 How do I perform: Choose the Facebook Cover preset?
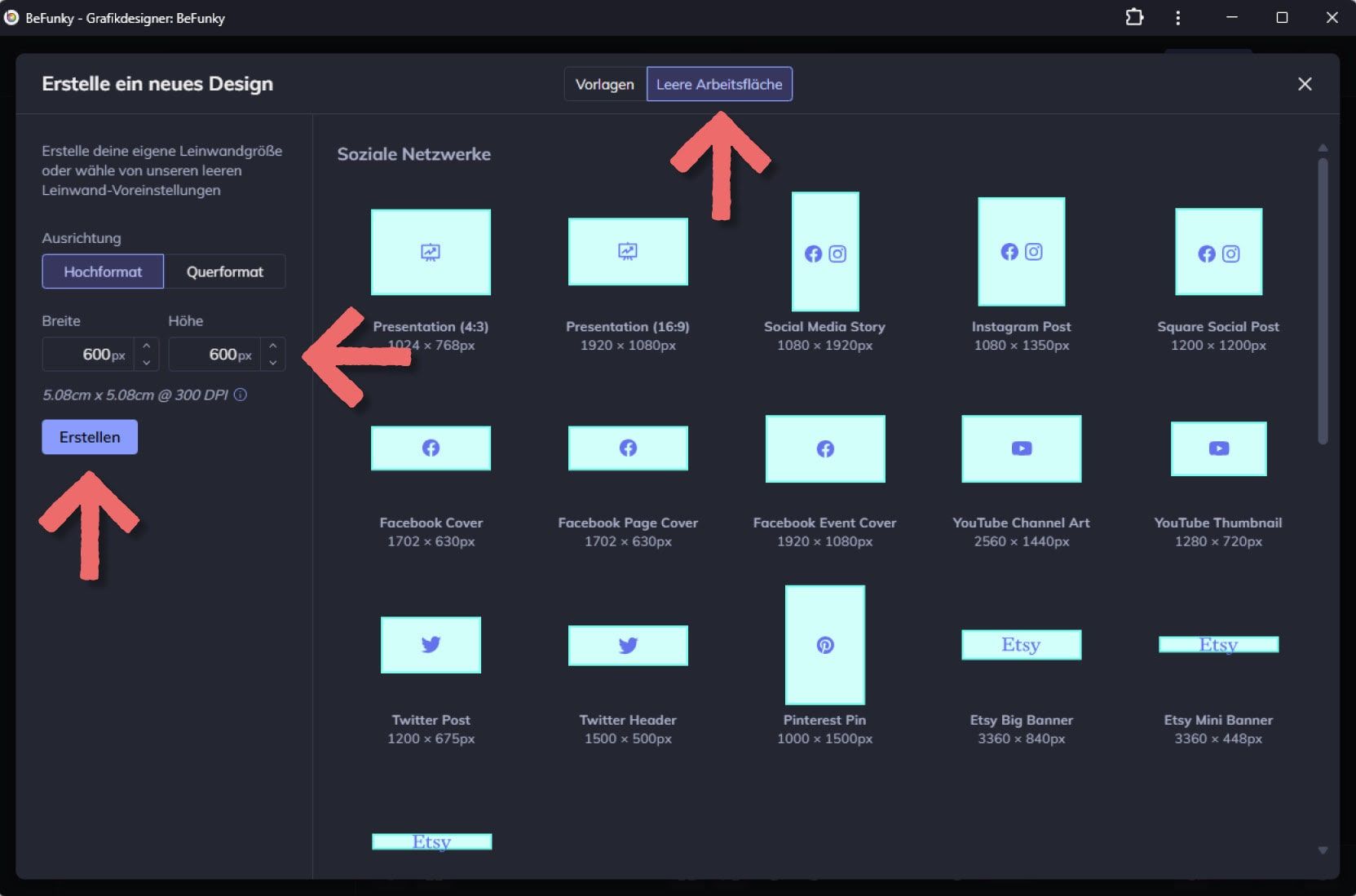coord(431,448)
